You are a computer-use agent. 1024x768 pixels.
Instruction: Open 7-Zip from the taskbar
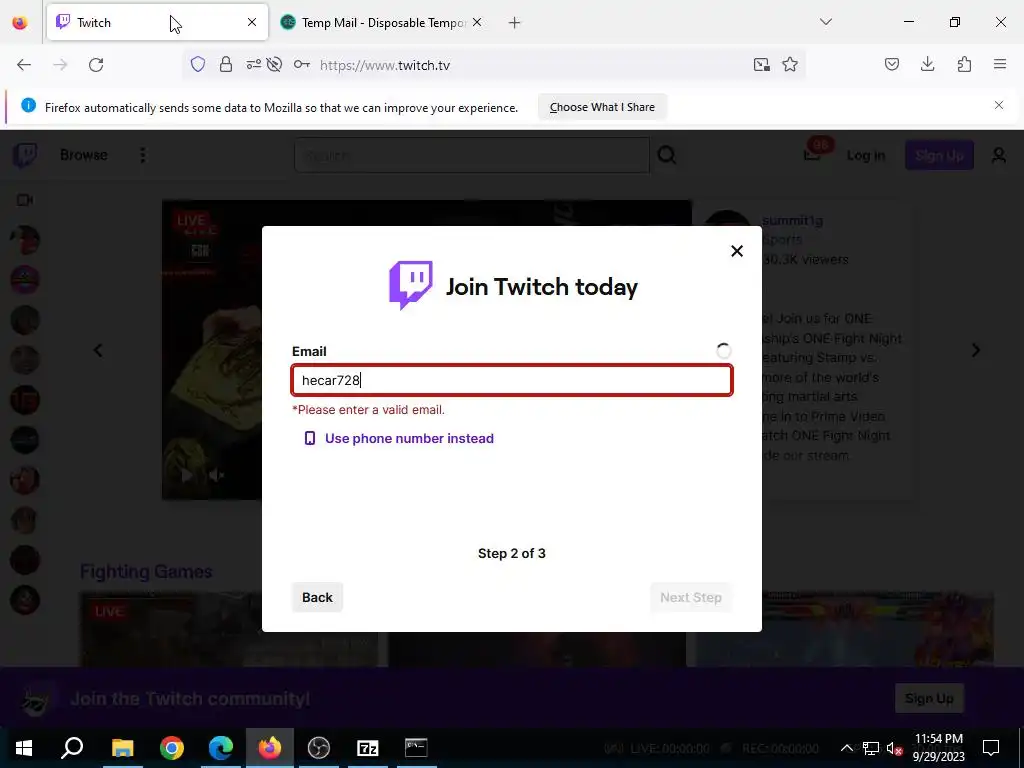pyautogui.click(x=368, y=748)
